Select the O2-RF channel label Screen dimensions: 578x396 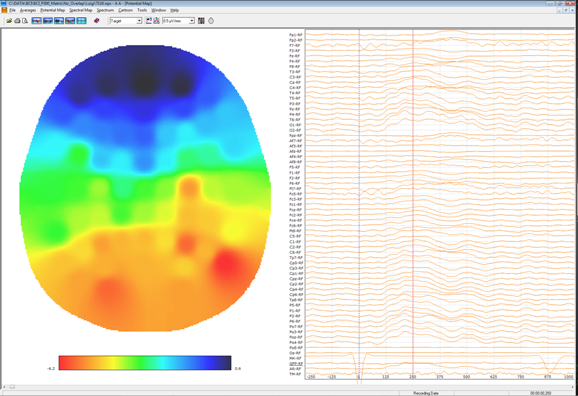pos(295,130)
